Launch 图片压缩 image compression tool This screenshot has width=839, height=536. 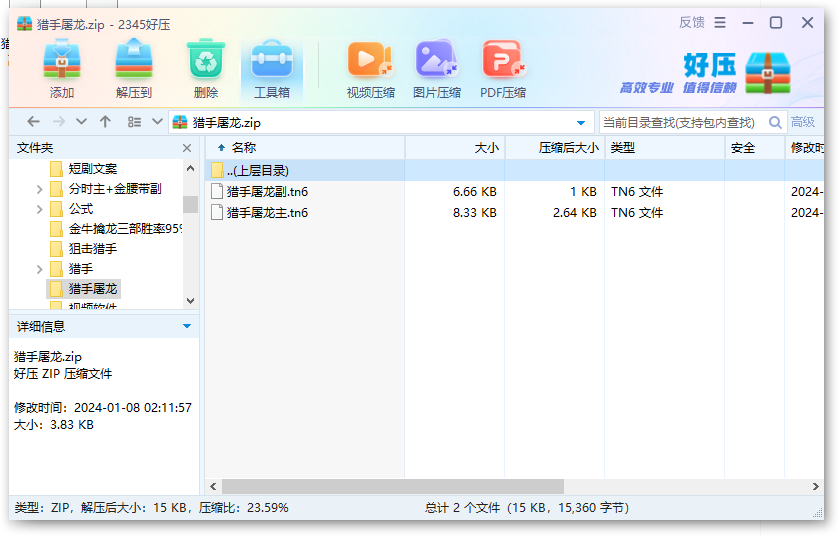437,69
